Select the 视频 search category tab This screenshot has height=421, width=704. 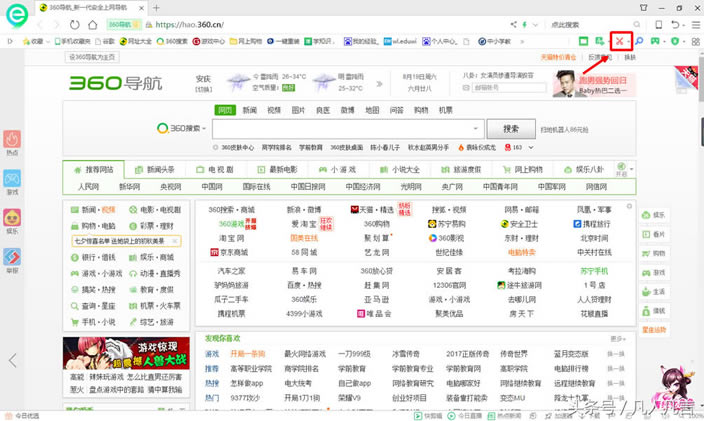[274, 110]
